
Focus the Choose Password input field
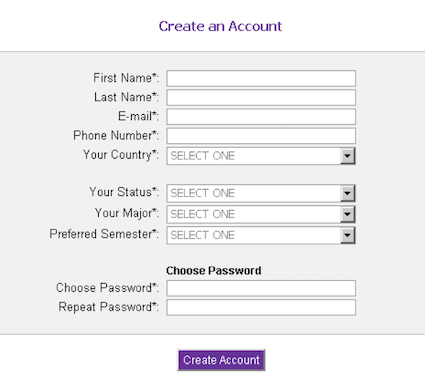coord(261,288)
